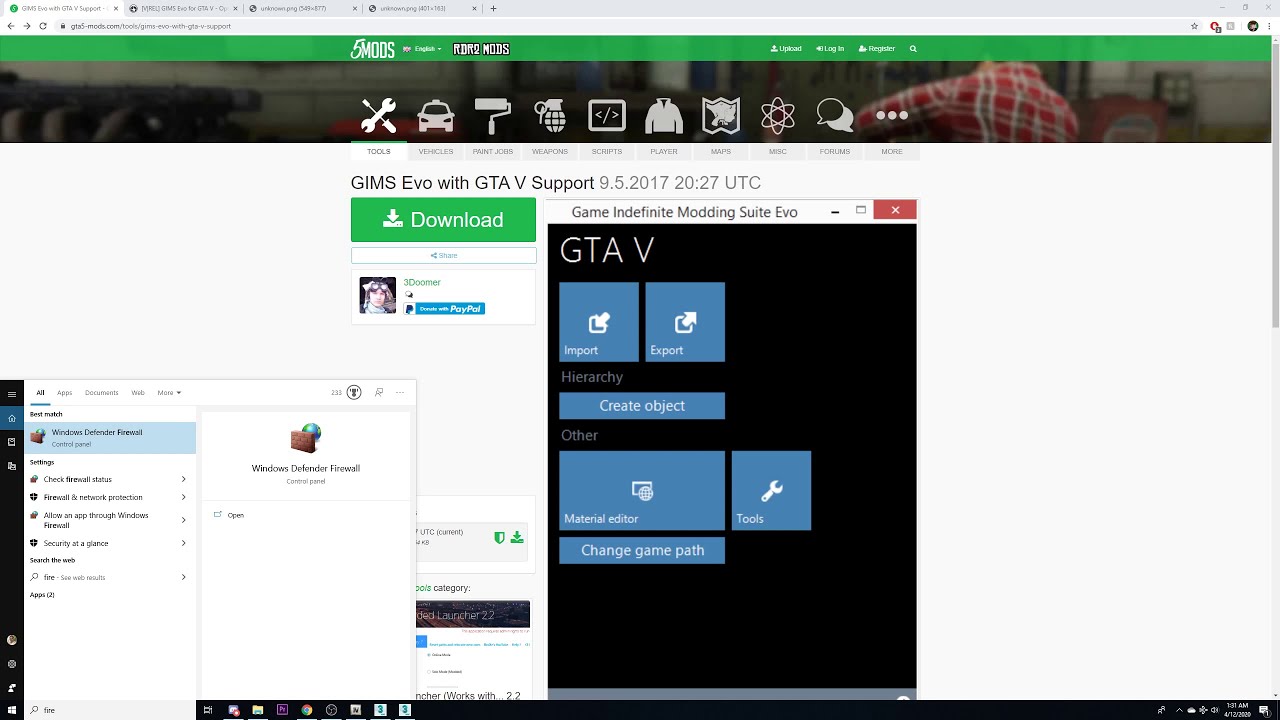Image resolution: width=1280 pixels, height=720 pixels.
Task: Click the RDR2 MODS logo link
Action: point(481,48)
